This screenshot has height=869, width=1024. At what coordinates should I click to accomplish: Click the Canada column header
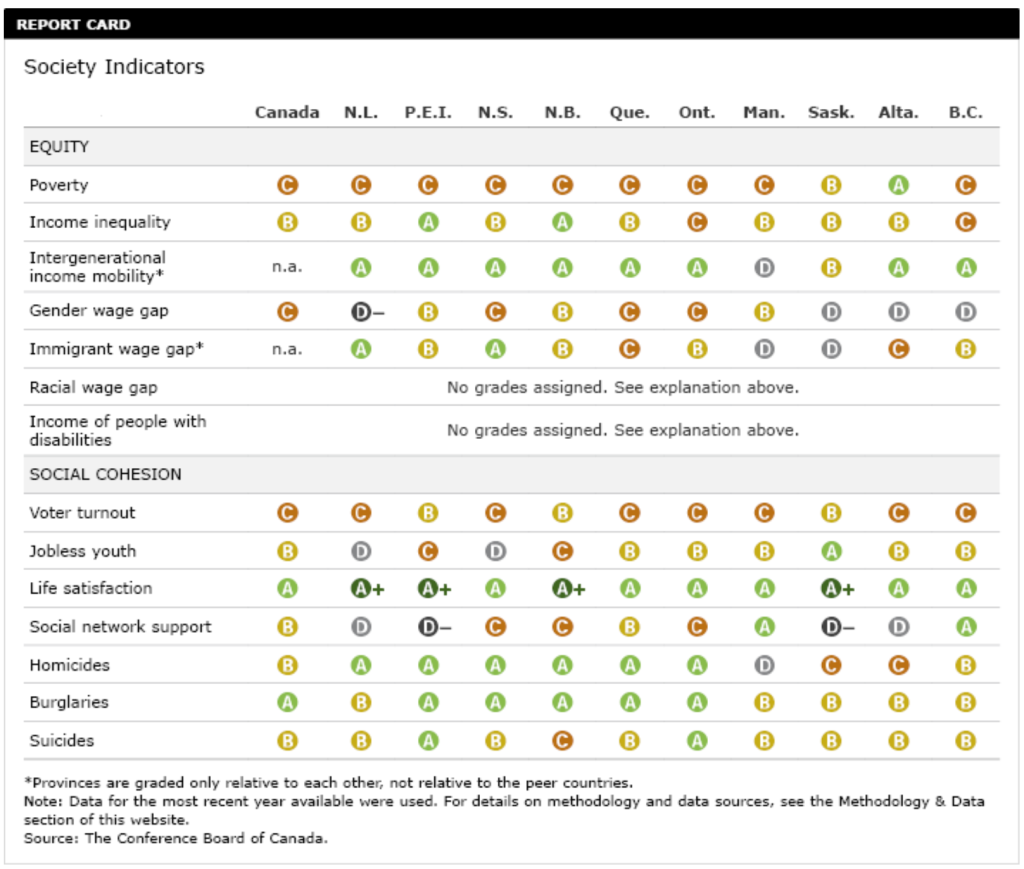tap(287, 112)
